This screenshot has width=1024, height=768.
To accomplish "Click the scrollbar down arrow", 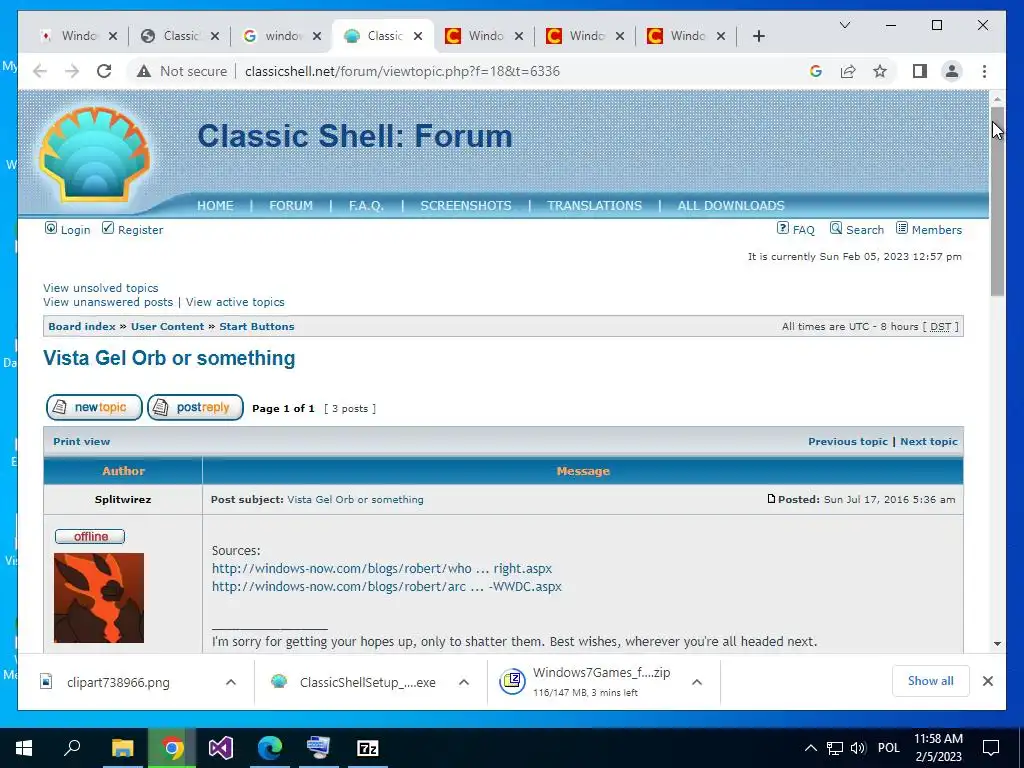I will click(x=997, y=643).
